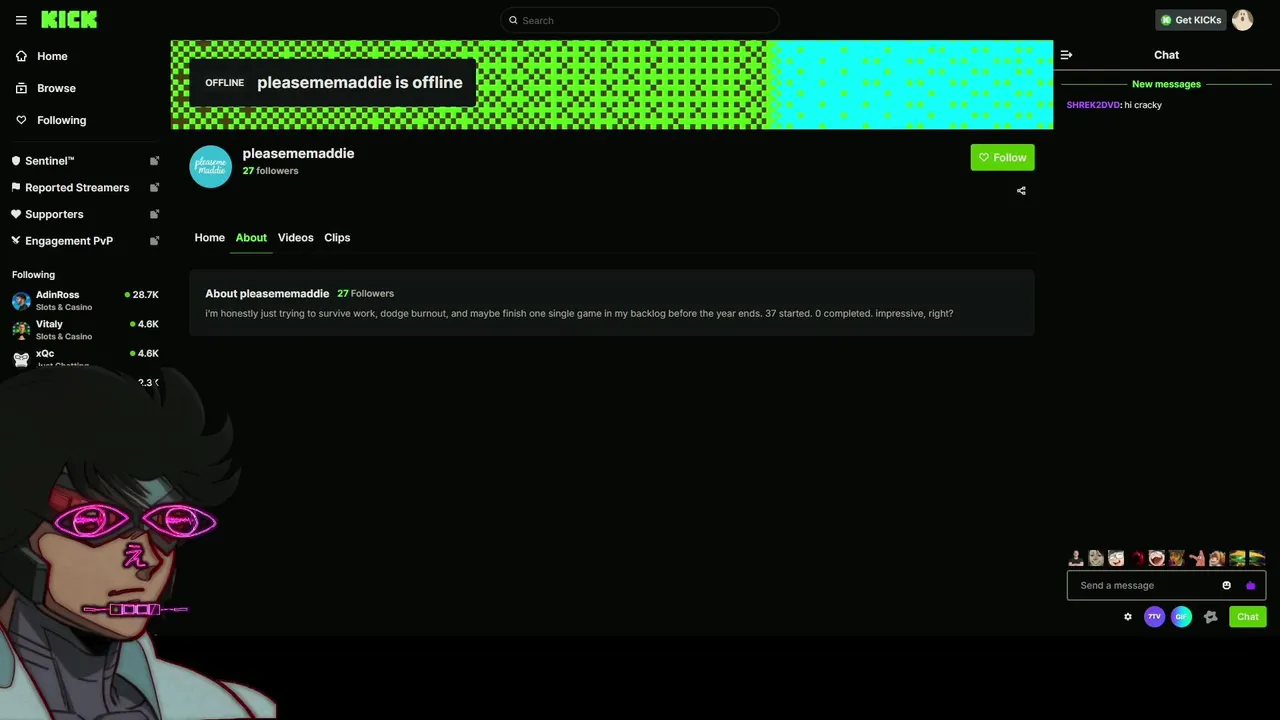Click the New messages divider label

tap(1166, 84)
